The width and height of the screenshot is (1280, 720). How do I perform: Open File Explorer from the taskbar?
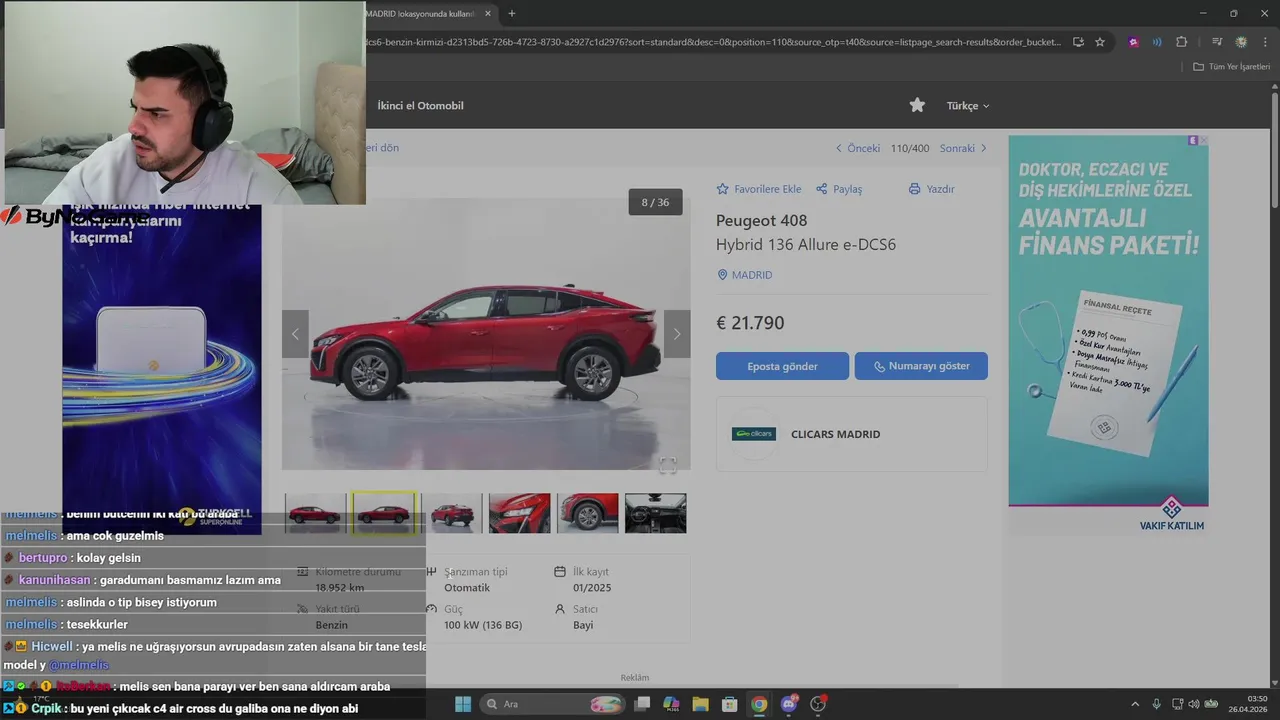pyautogui.click(x=700, y=704)
